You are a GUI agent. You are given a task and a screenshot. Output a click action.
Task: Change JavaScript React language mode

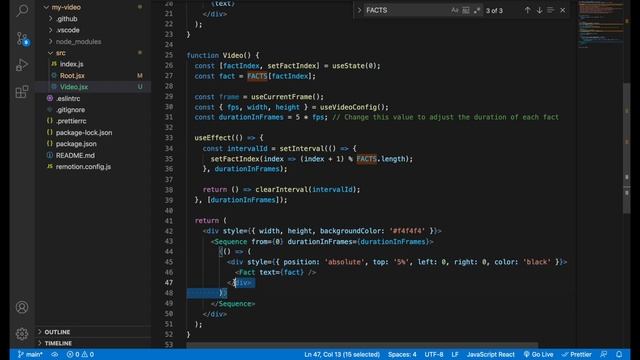(x=491, y=354)
